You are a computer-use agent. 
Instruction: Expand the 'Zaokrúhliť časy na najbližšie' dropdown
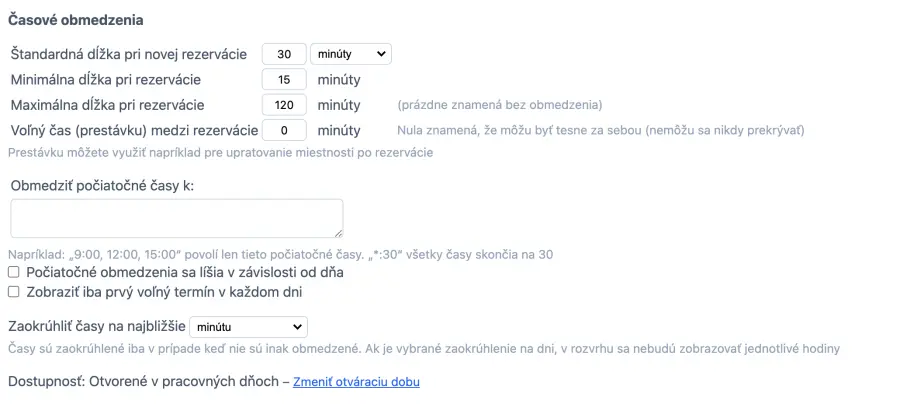pyautogui.click(x=248, y=327)
